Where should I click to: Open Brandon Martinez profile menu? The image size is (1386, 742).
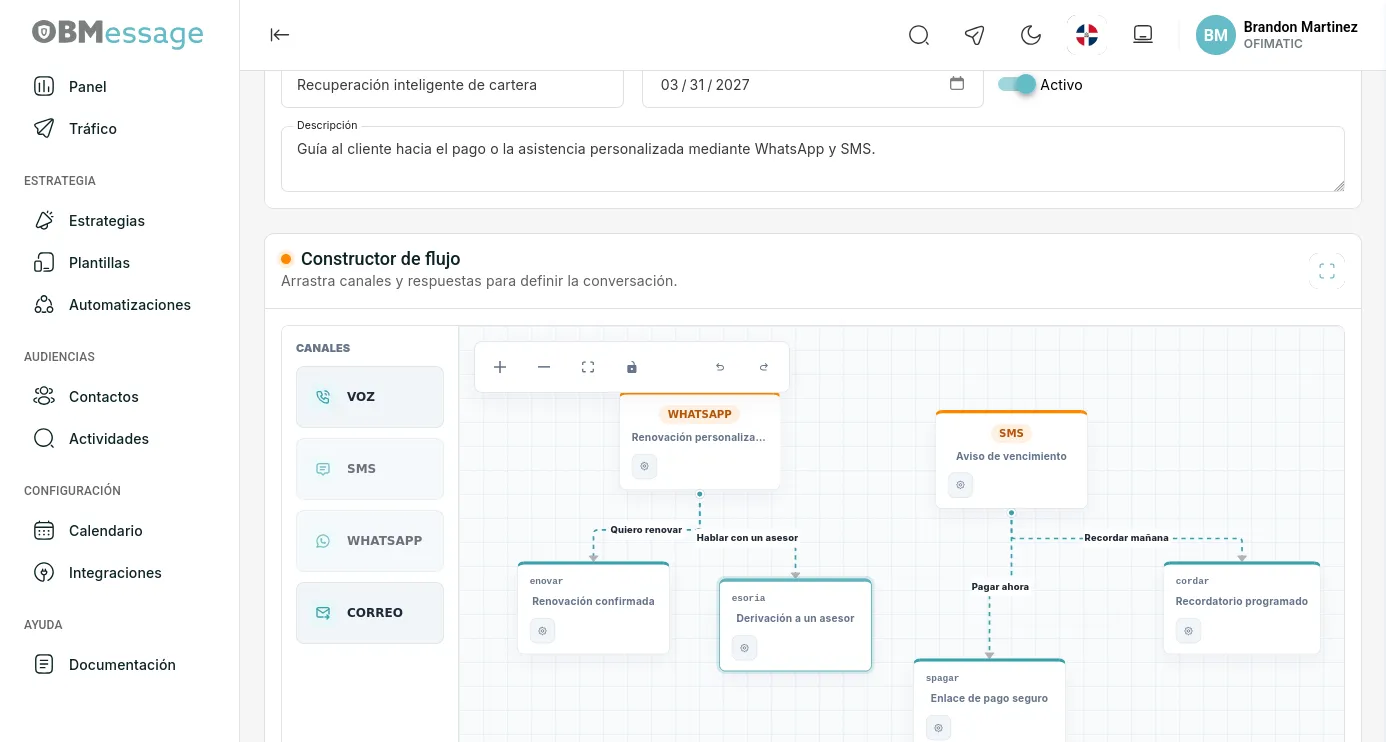[1277, 35]
